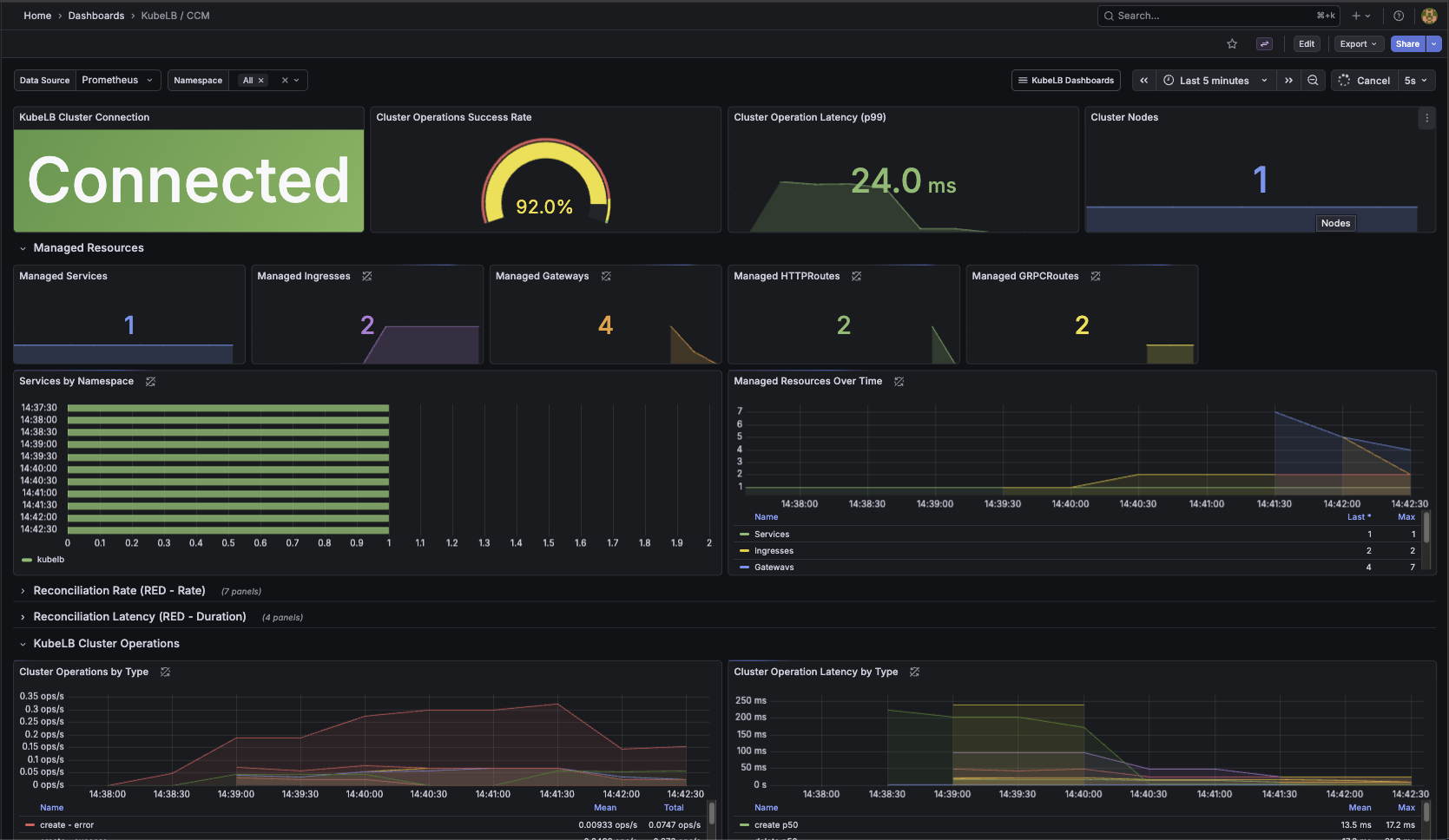Click the help question mark icon
Image resolution: width=1449 pixels, height=840 pixels.
(x=1398, y=15)
